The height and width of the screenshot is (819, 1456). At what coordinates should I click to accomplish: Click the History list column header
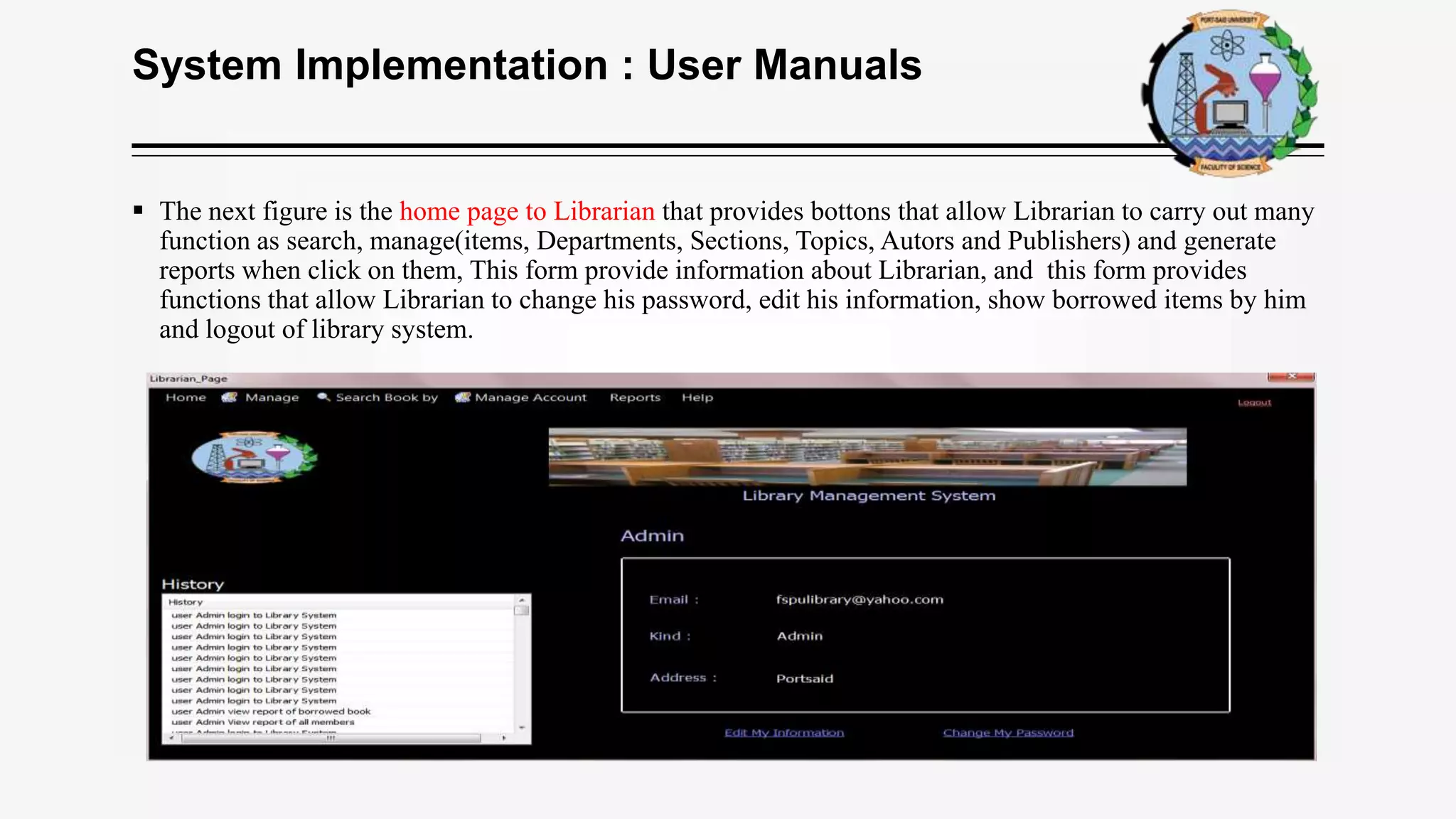(339, 602)
